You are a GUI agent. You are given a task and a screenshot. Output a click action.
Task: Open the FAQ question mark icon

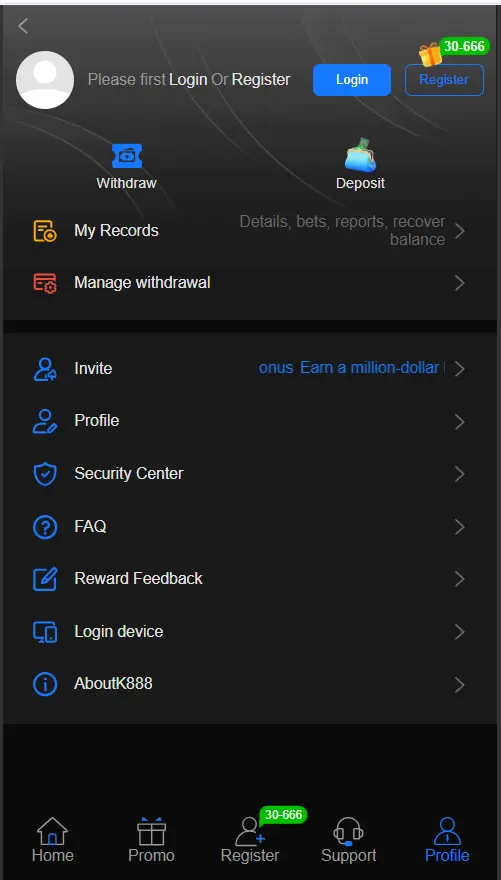pos(45,527)
